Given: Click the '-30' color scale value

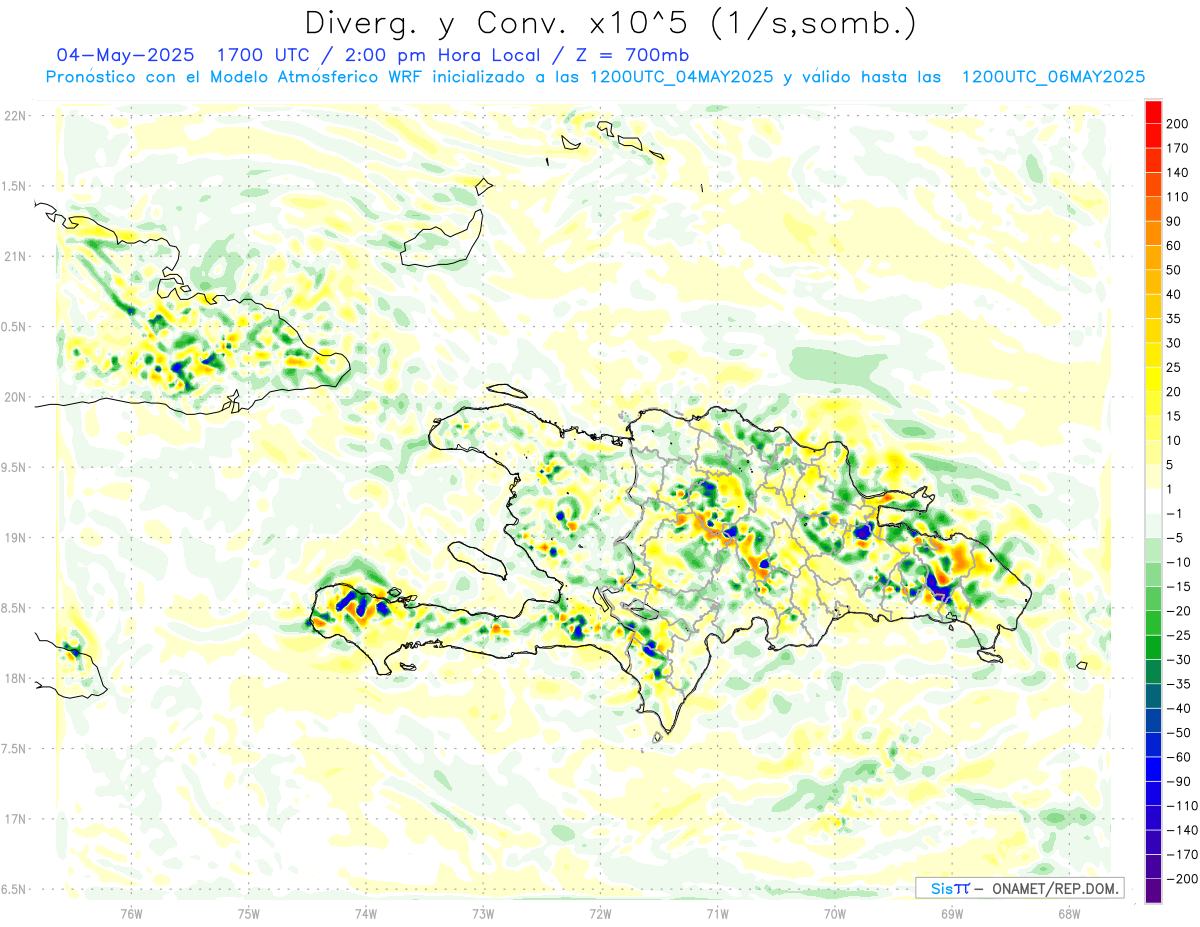Looking at the screenshot, I should pyautogui.click(x=1178, y=660).
